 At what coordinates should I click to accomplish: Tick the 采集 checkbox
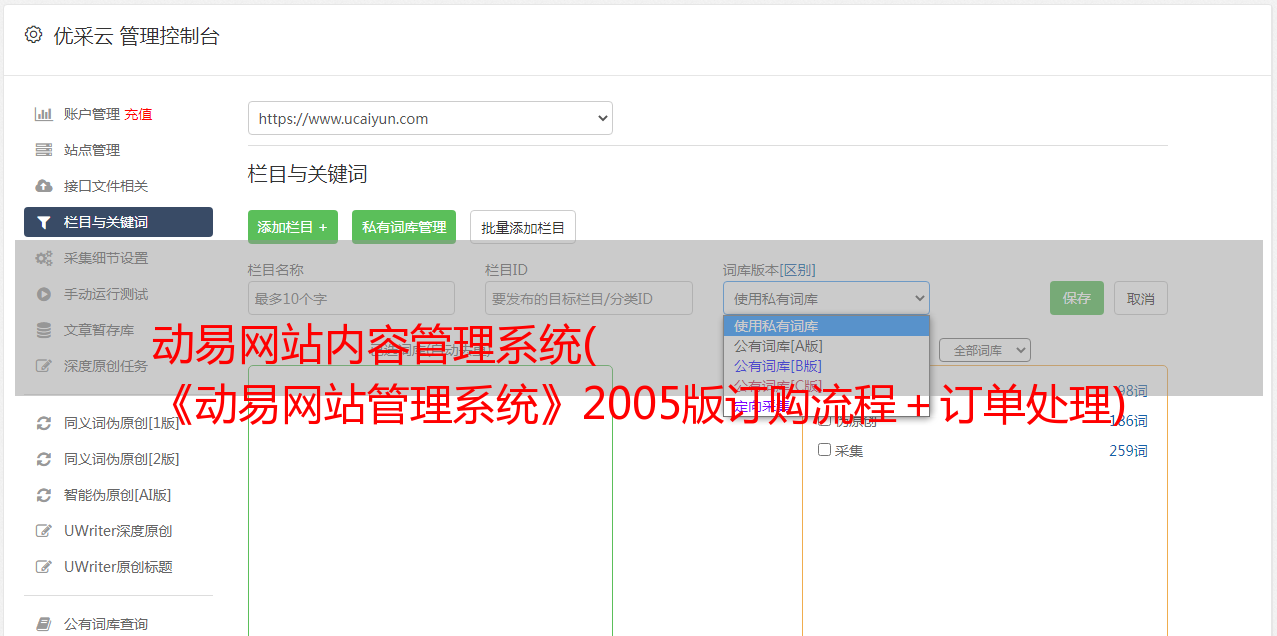pos(825,450)
